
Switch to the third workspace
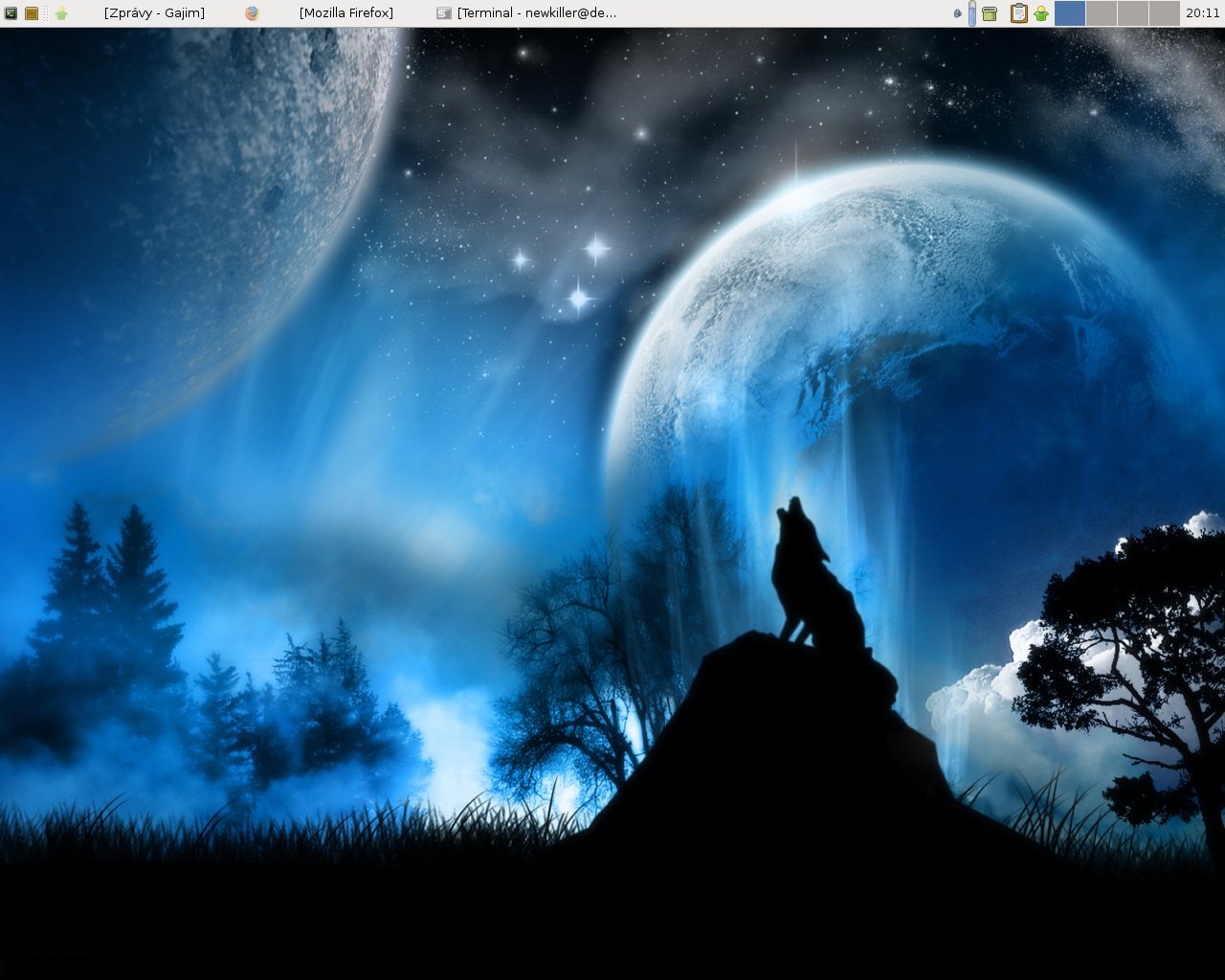point(1133,13)
